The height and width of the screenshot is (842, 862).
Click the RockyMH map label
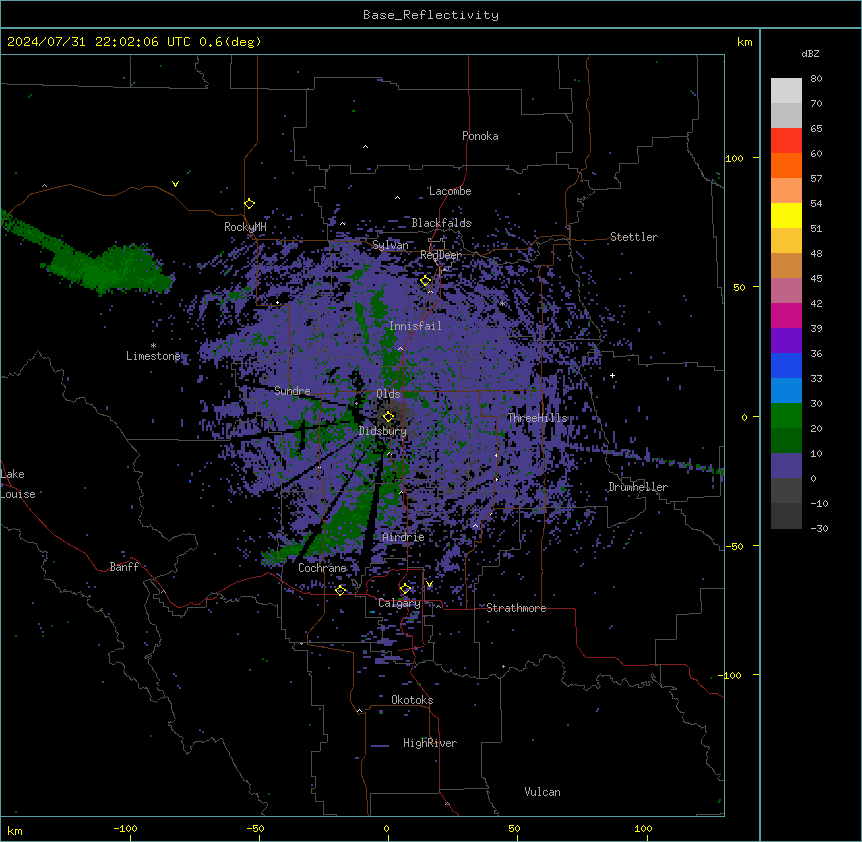pos(245,227)
